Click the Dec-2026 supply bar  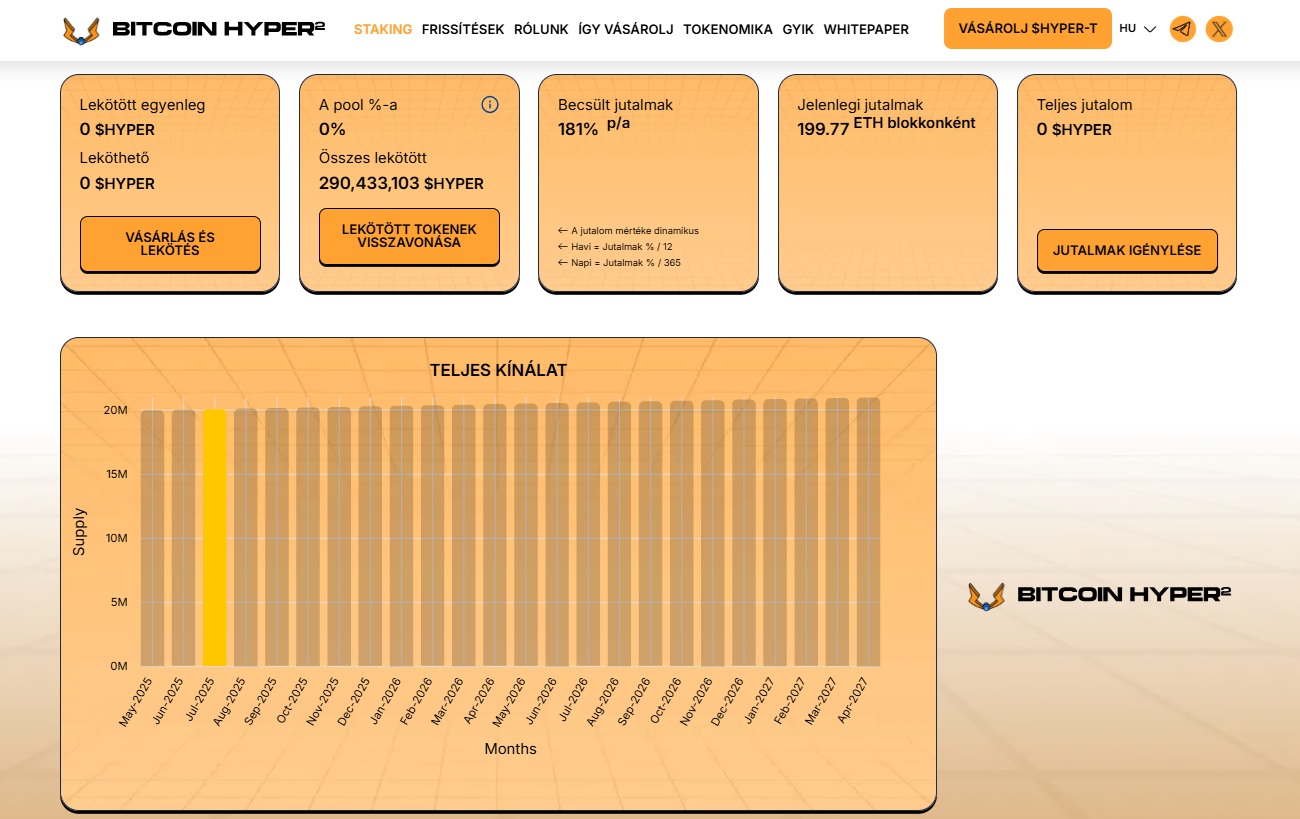[744, 533]
